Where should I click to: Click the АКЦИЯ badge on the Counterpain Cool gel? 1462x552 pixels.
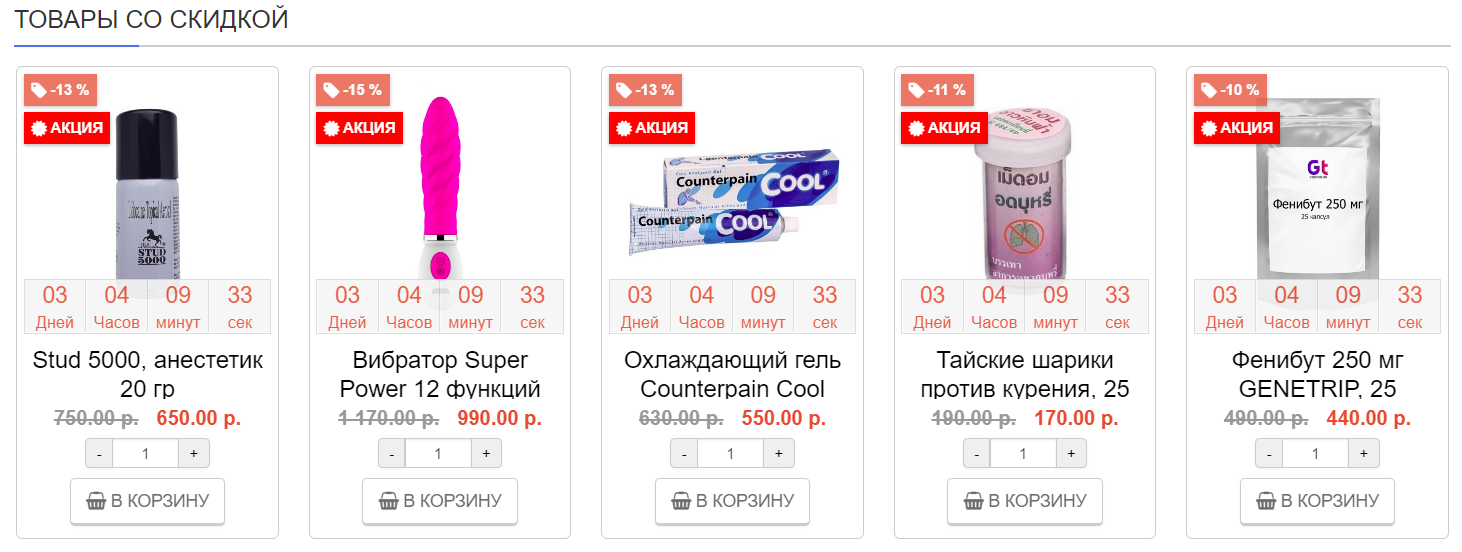(652, 128)
